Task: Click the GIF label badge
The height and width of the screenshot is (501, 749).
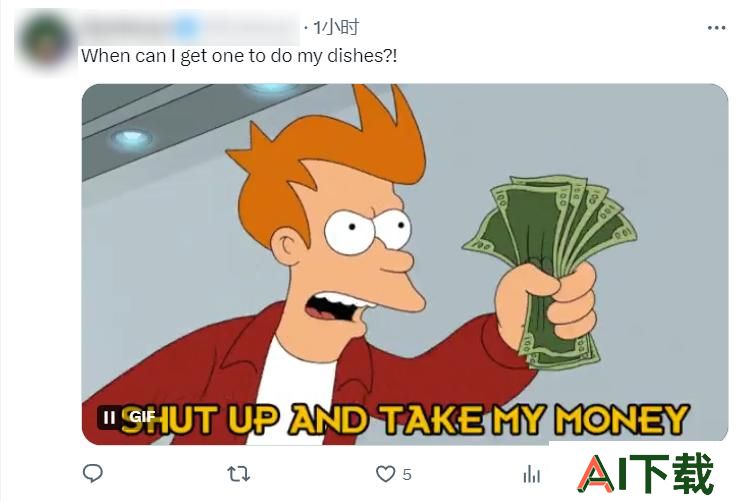Action: click(142, 417)
